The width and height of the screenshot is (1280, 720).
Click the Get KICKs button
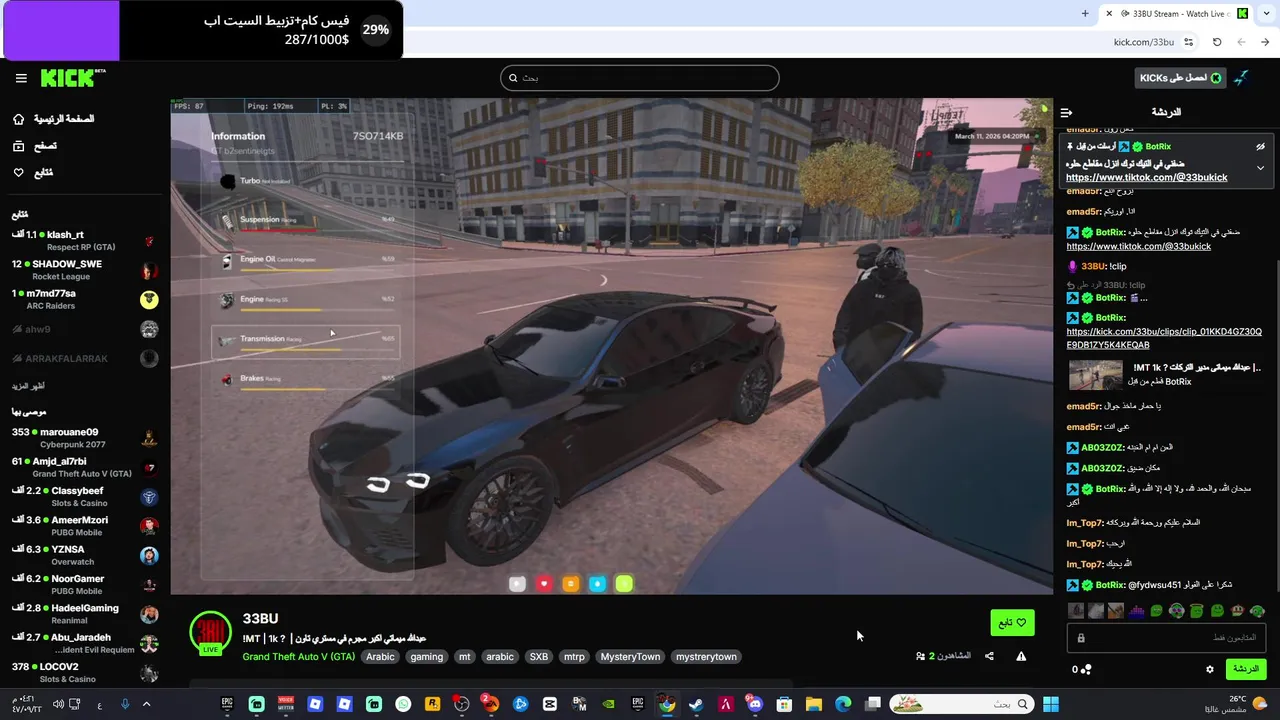pyautogui.click(x=1181, y=78)
